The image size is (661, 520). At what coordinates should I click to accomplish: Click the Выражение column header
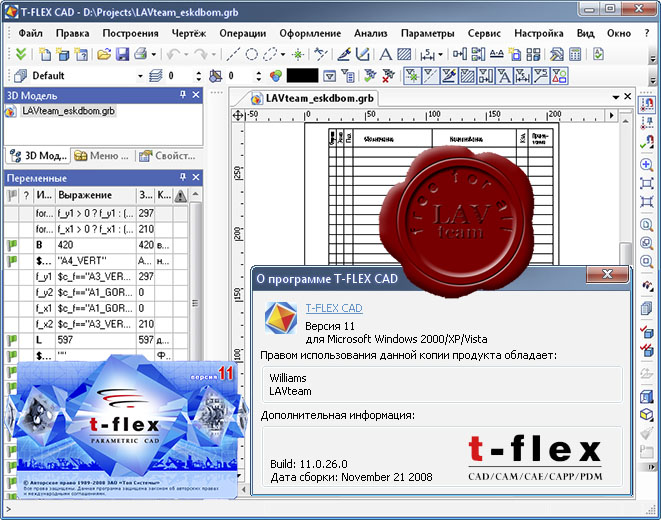[96, 195]
